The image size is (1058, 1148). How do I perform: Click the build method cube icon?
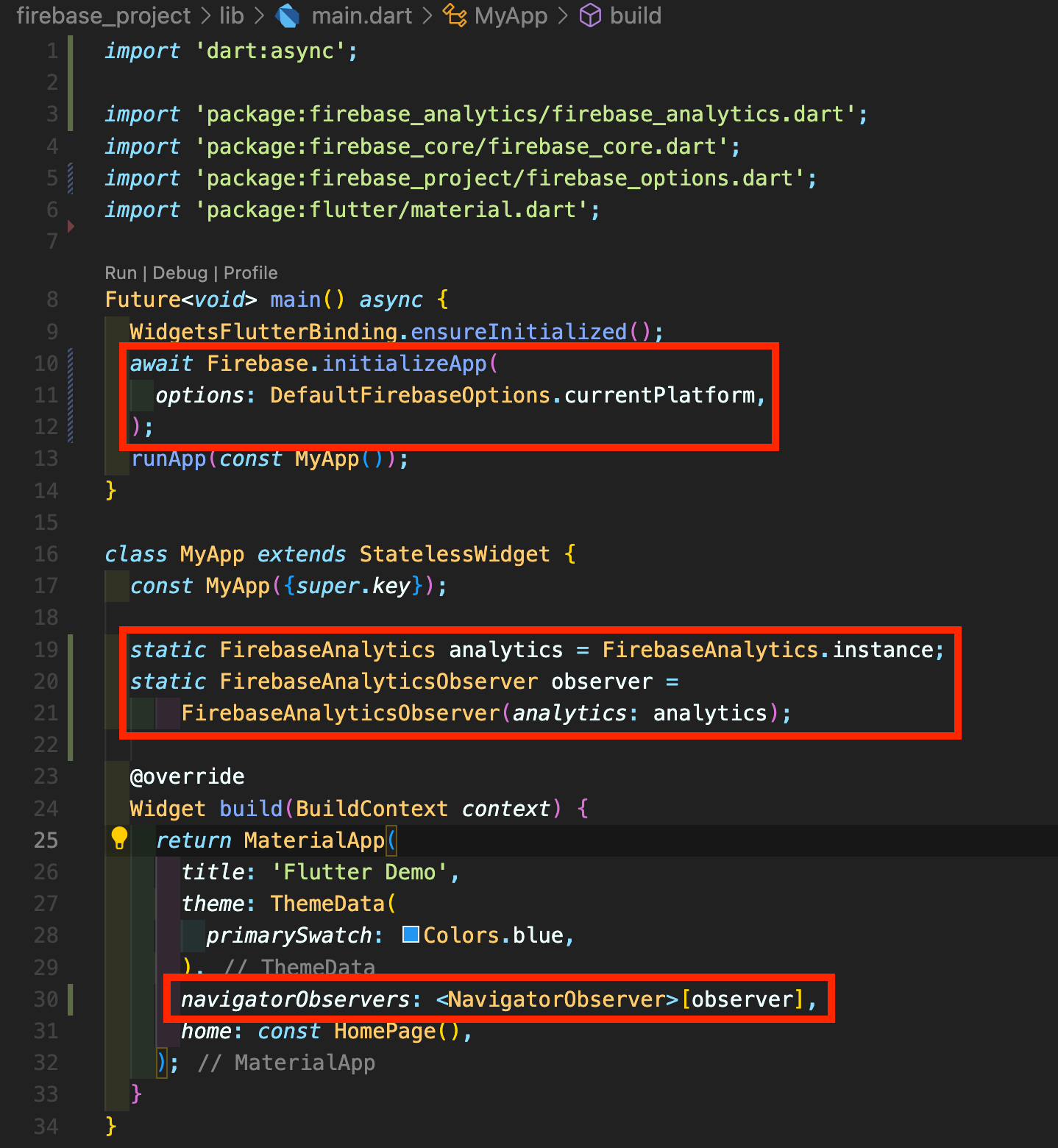(590, 15)
